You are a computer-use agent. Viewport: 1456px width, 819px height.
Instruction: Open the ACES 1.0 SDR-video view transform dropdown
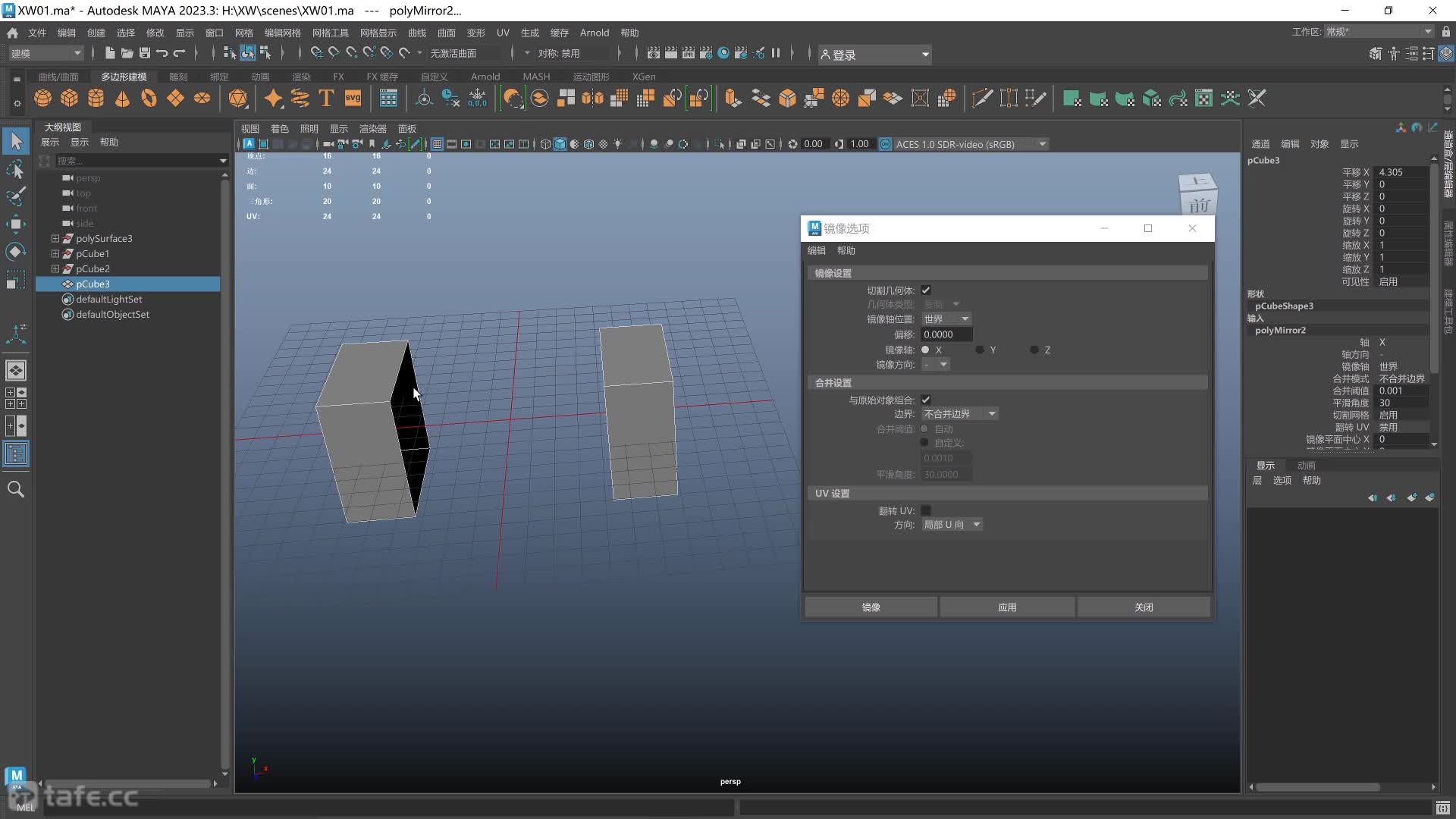click(971, 144)
